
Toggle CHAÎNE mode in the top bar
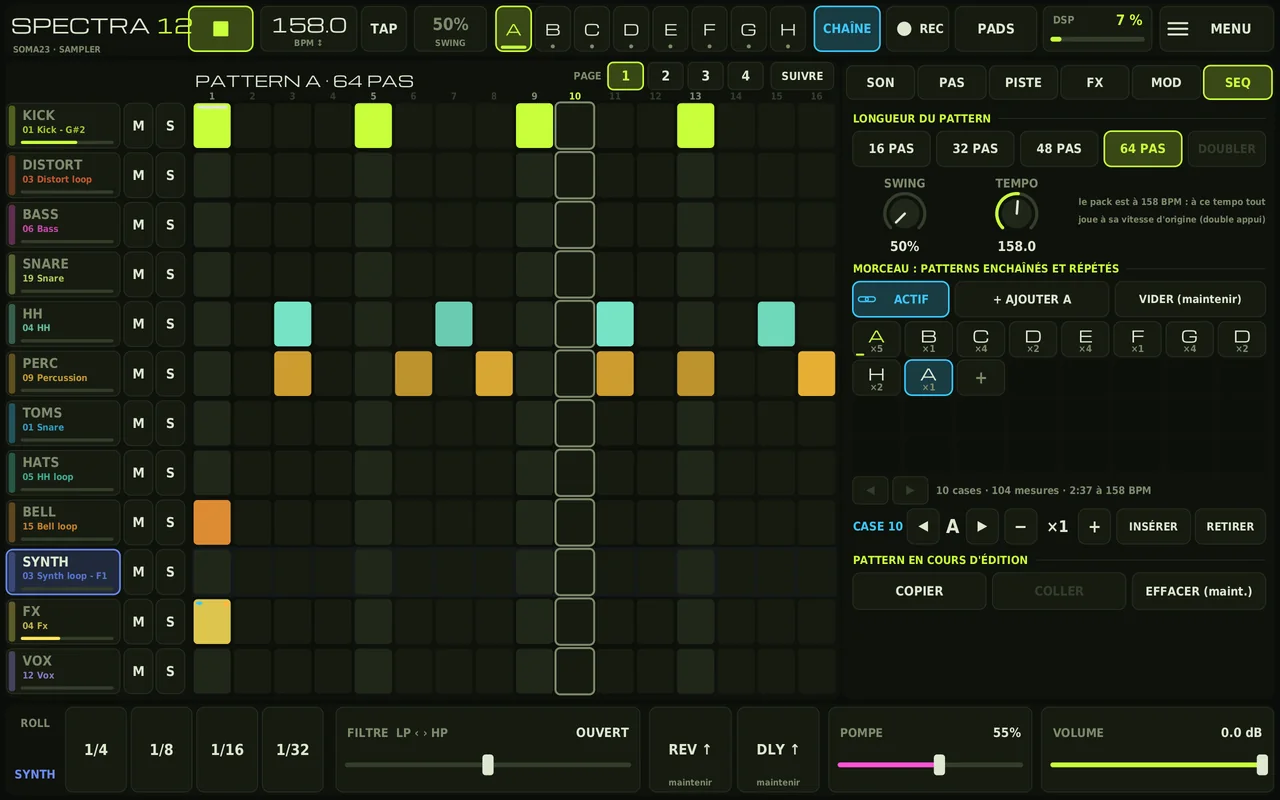click(847, 28)
